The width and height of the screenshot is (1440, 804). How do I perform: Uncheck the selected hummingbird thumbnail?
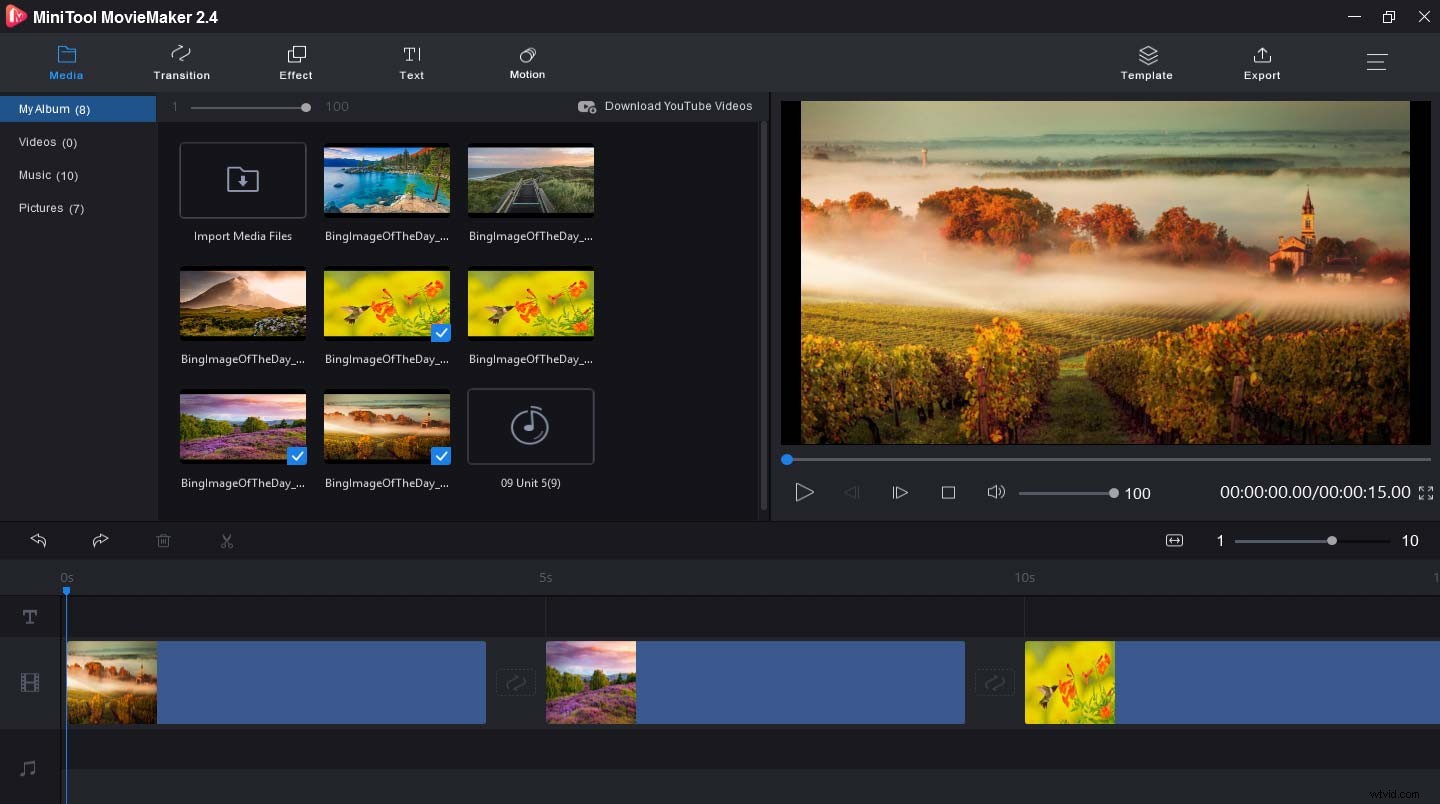click(x=440, y=333)
